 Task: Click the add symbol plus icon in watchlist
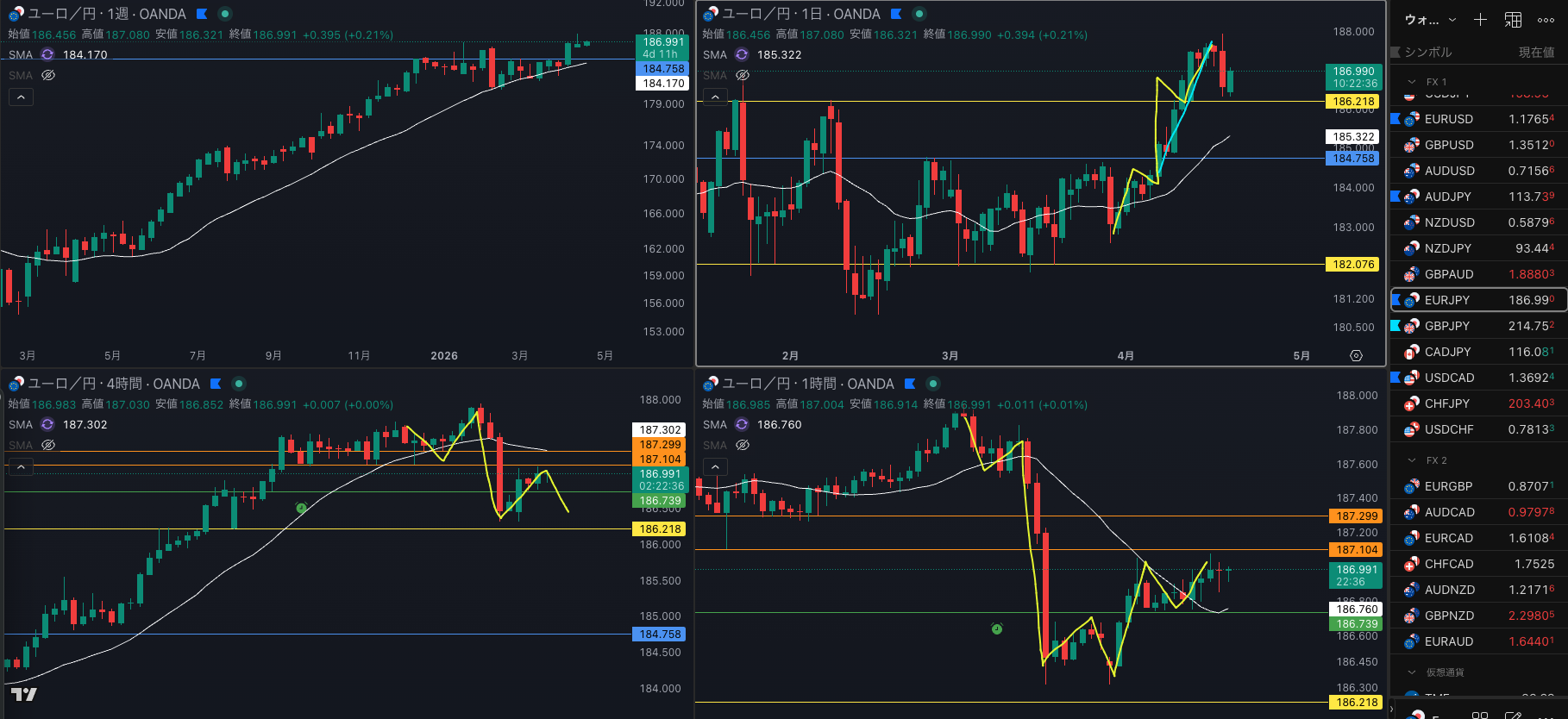[x=1480, y=20]
